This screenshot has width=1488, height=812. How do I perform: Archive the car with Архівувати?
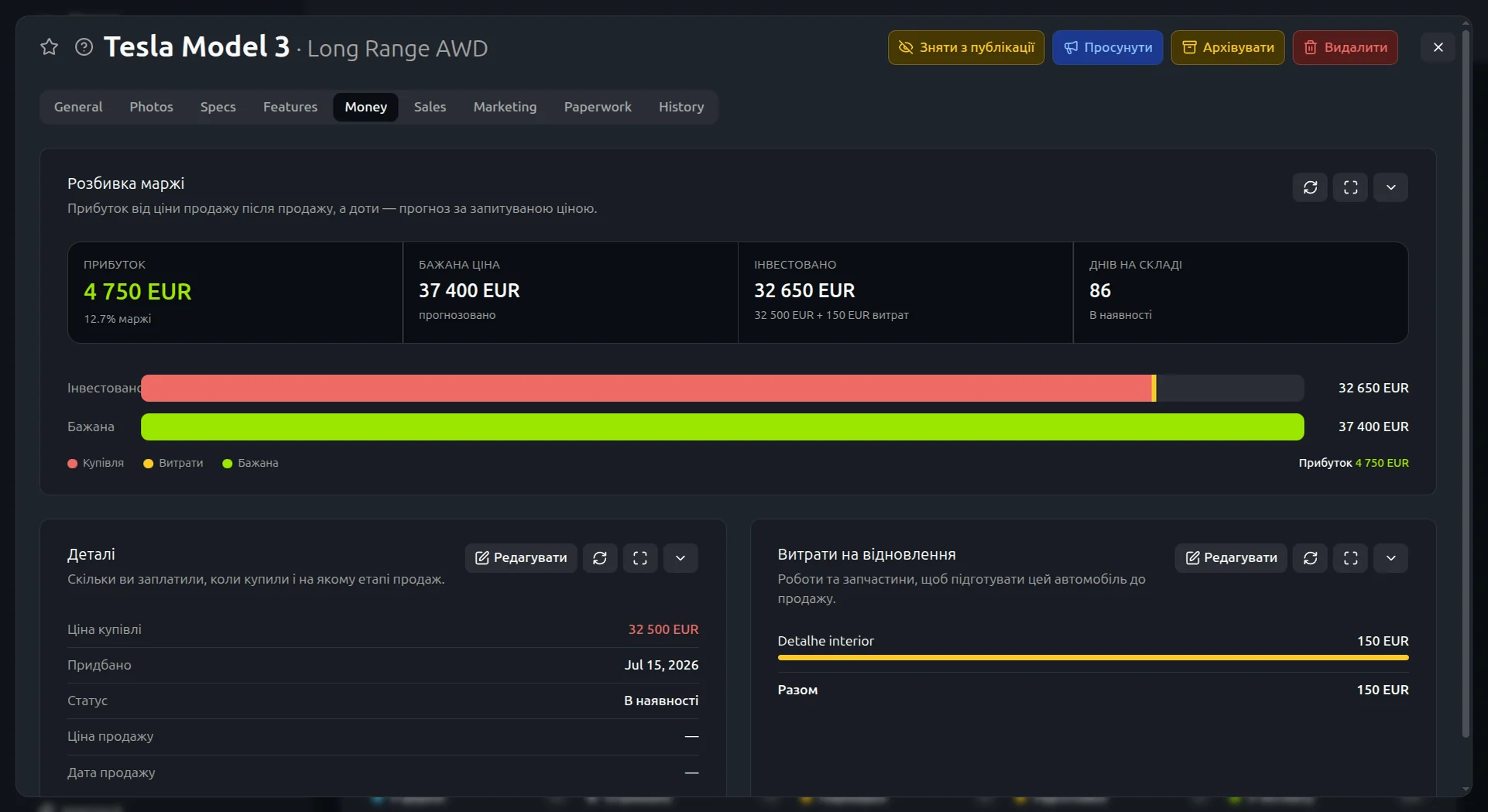click(1227, 47)
